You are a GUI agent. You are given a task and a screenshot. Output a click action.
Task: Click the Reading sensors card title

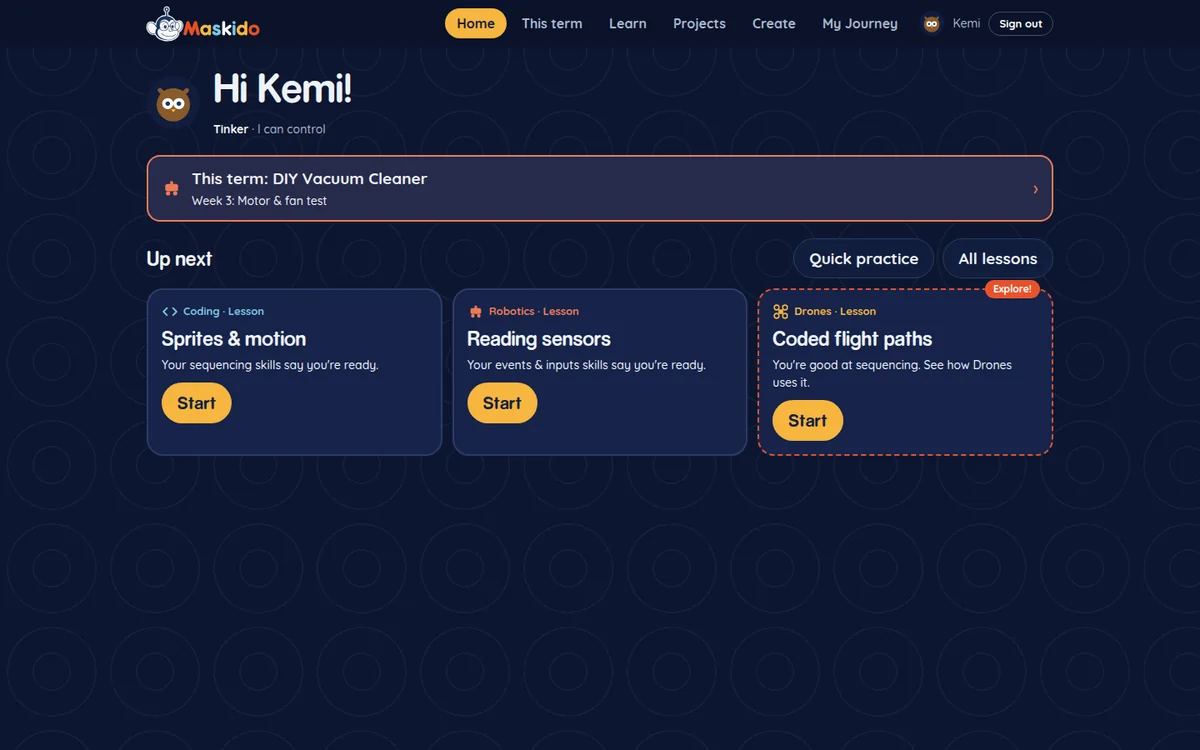(x=539, y=339)
